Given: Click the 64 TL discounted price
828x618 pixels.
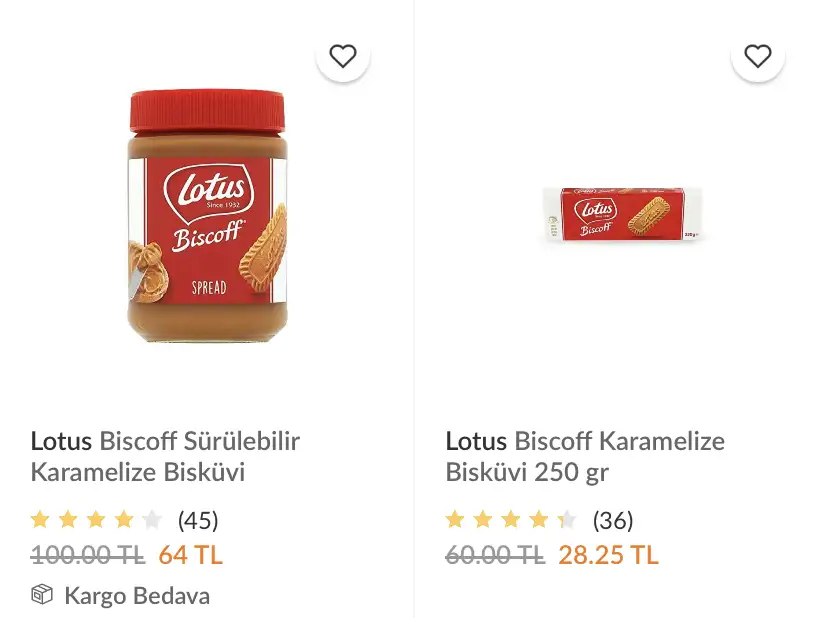Looking at the screenshot, I should 190,554.
